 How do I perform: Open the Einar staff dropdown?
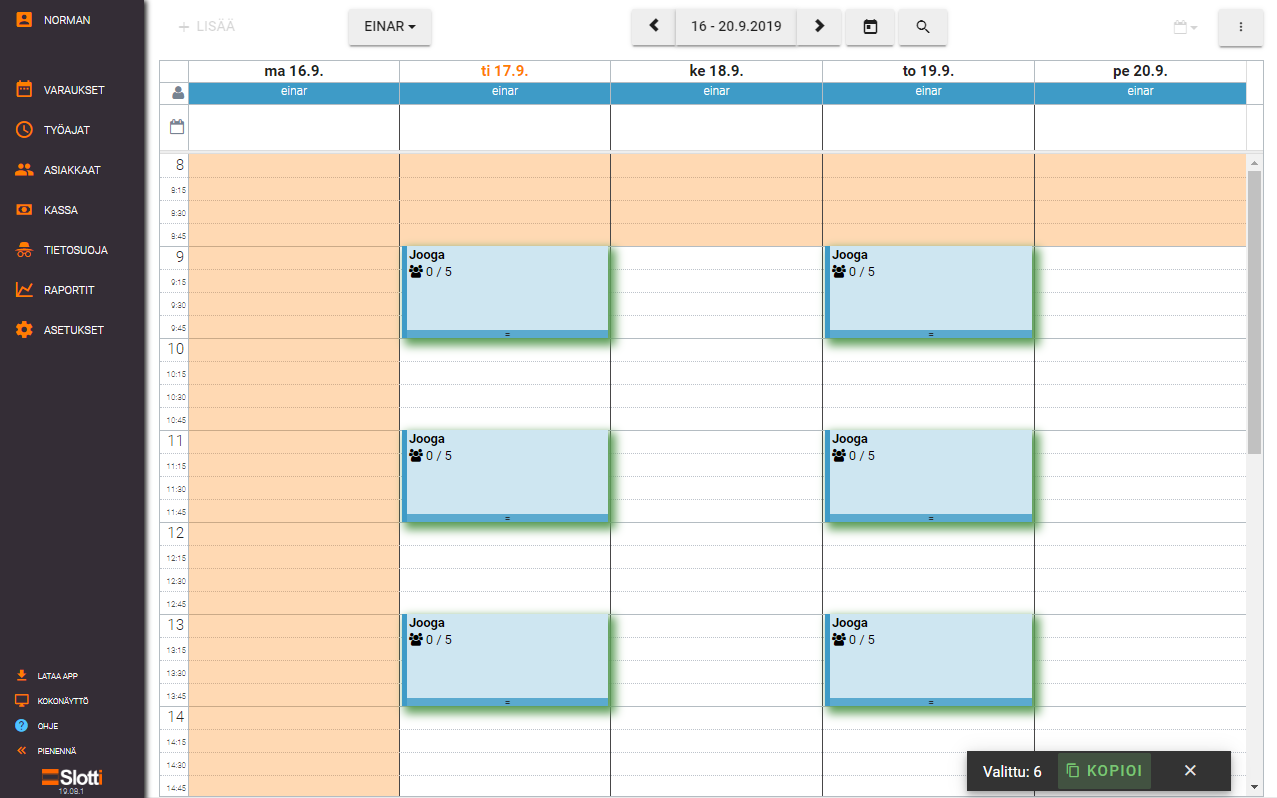coord(390,27)
